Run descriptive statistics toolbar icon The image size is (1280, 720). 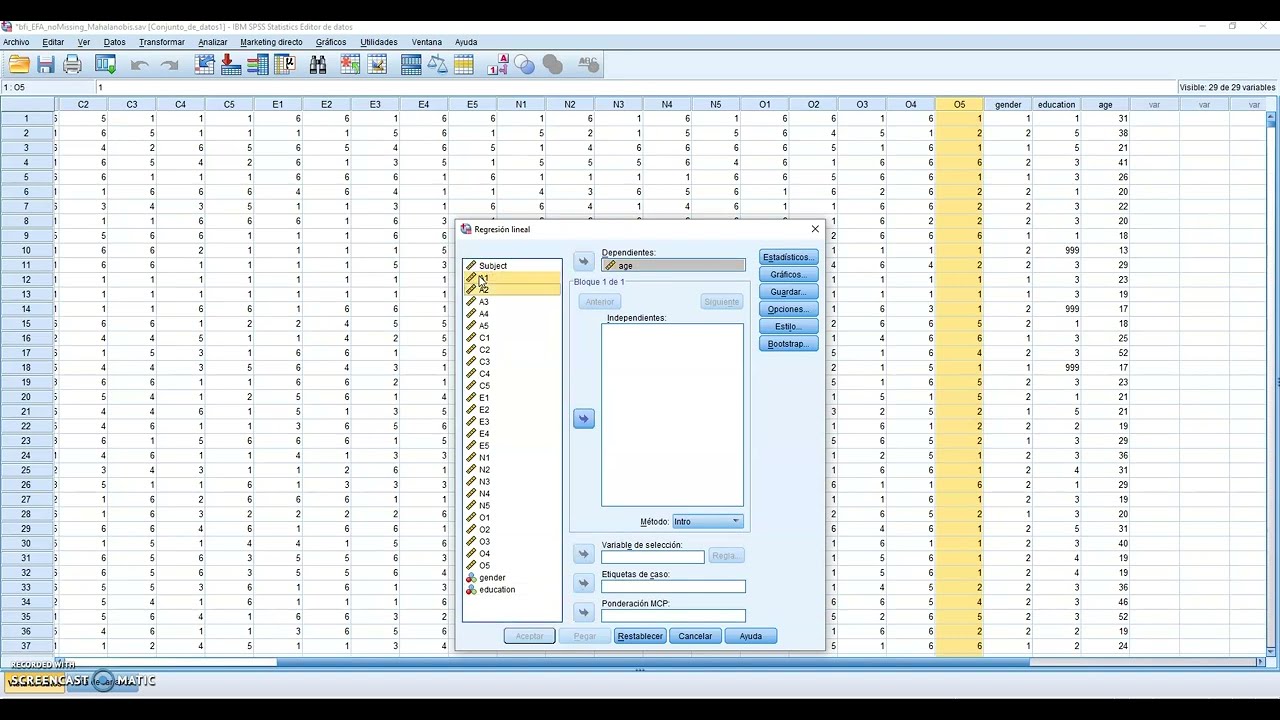point(285,65)
